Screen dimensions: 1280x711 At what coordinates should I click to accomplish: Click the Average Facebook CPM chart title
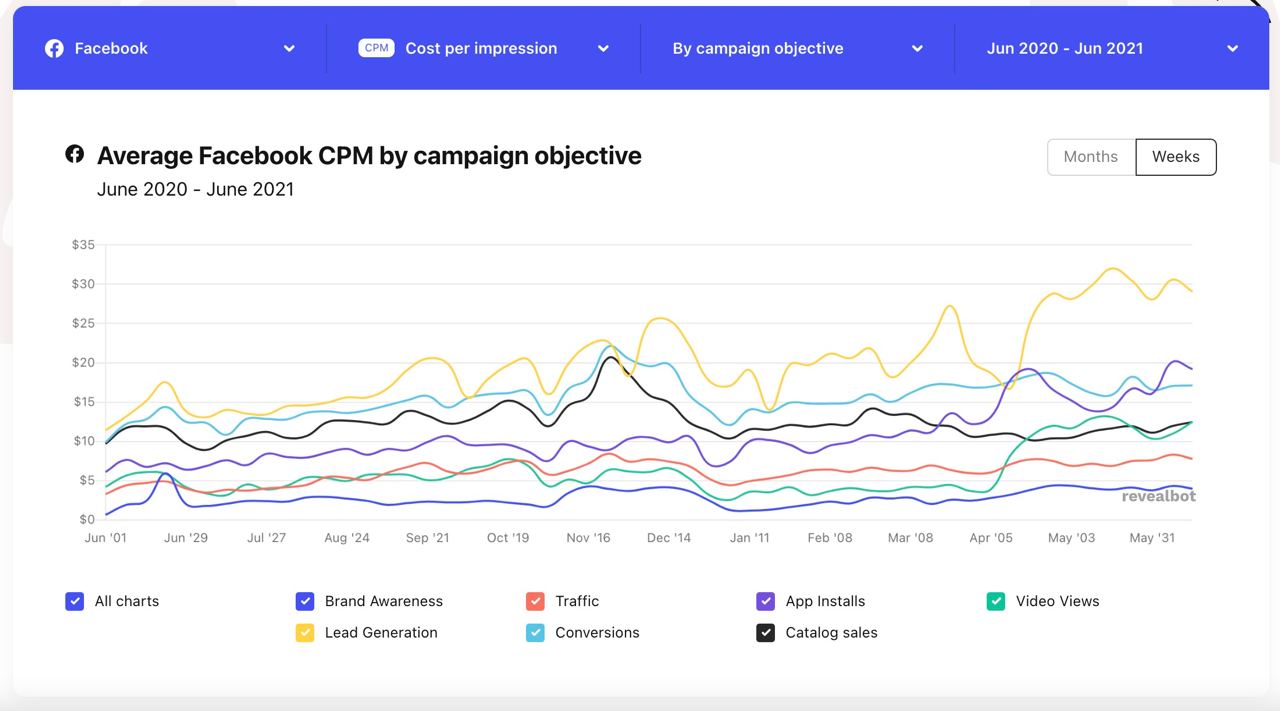tap(369, 156)
